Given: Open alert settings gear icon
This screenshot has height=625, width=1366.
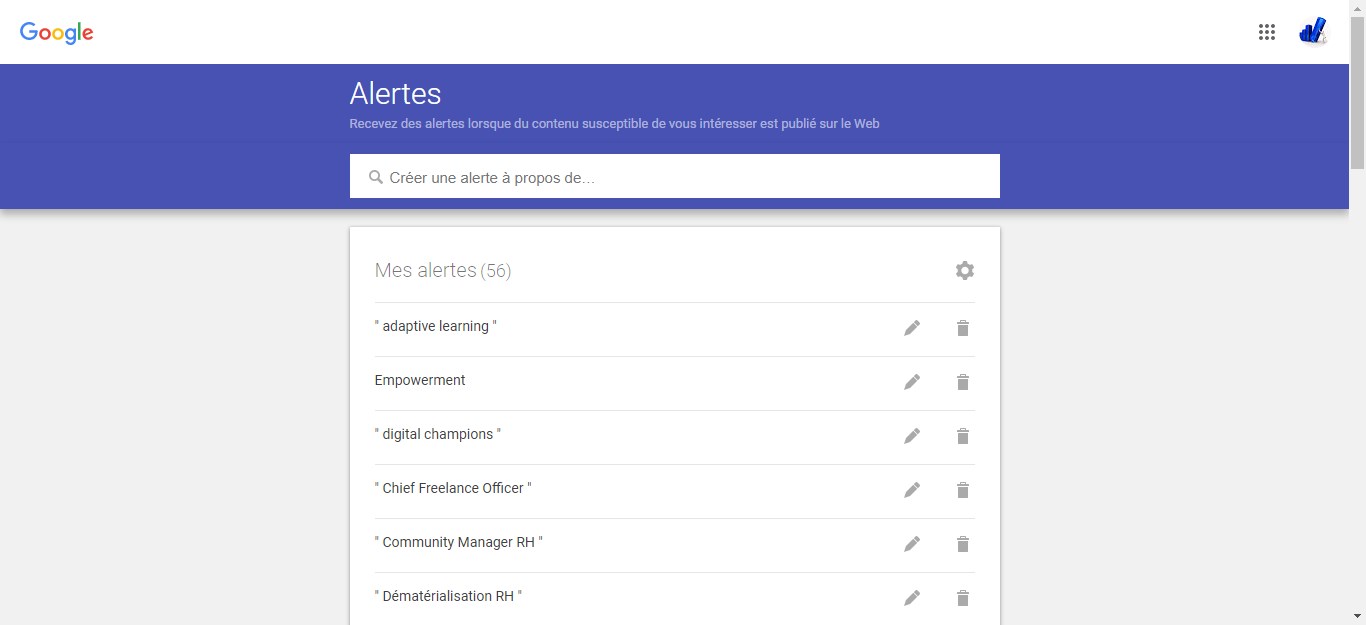Looking at the screenshot, I should click(x=965, y=270).
